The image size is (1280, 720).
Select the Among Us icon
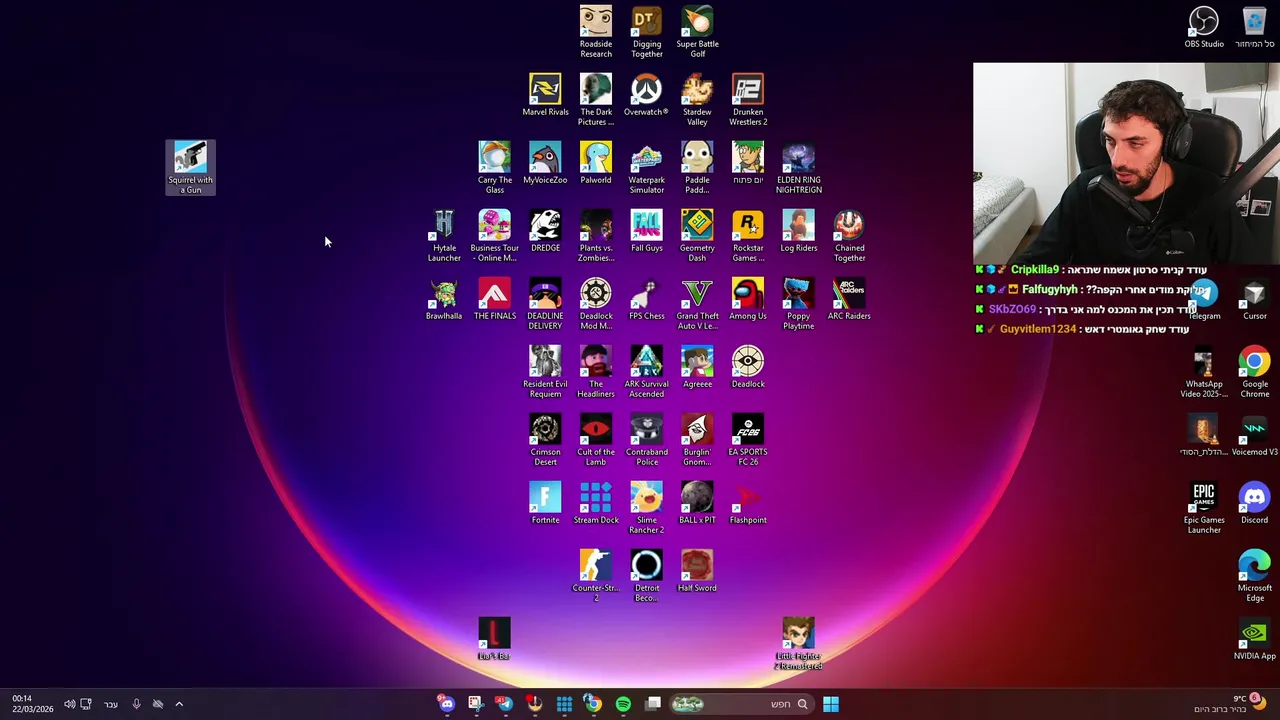click(x=748, y=299)
